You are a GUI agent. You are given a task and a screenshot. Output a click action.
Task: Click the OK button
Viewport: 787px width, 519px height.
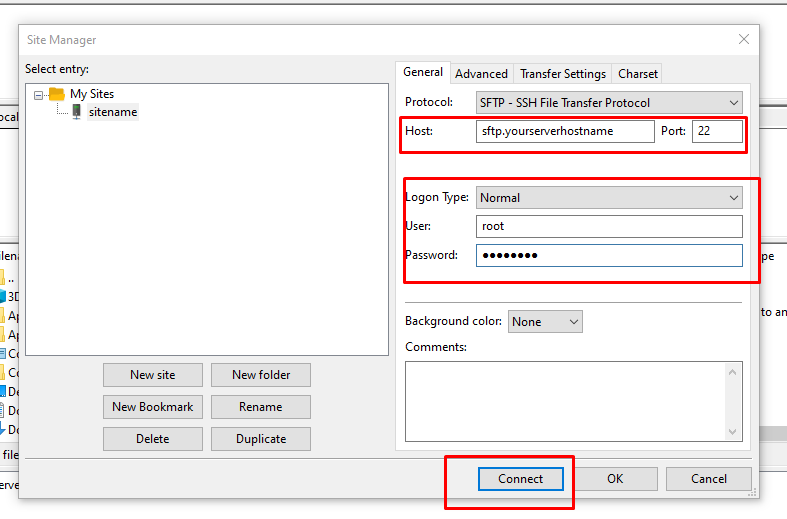[615, 479]
